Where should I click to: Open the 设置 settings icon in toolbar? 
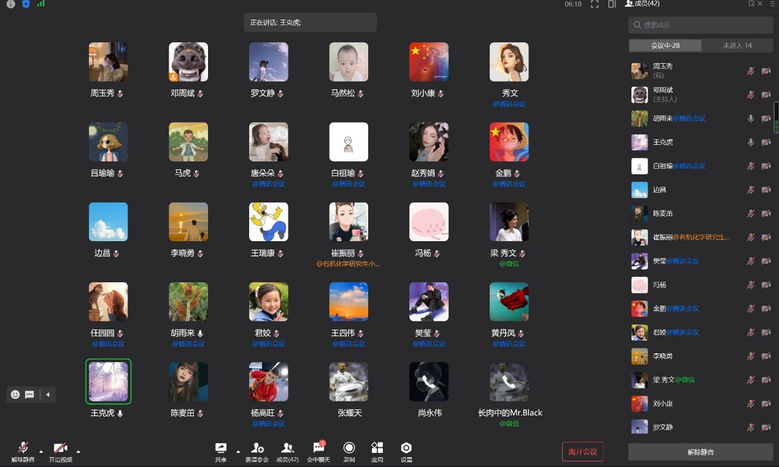(406, 449)
